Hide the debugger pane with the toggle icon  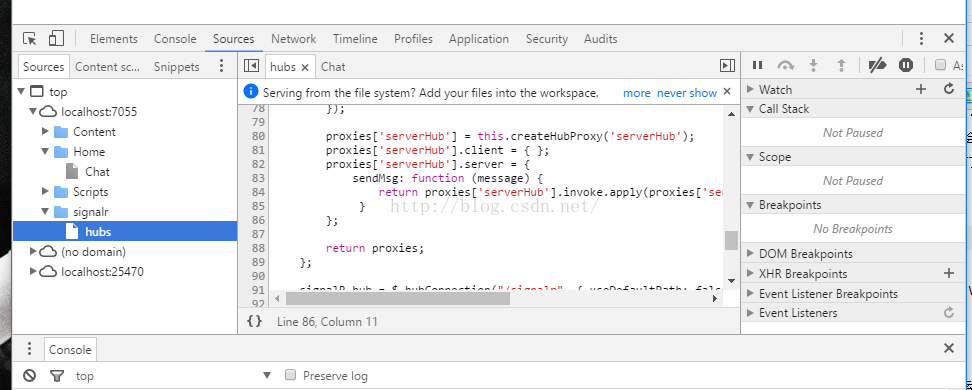727,66
